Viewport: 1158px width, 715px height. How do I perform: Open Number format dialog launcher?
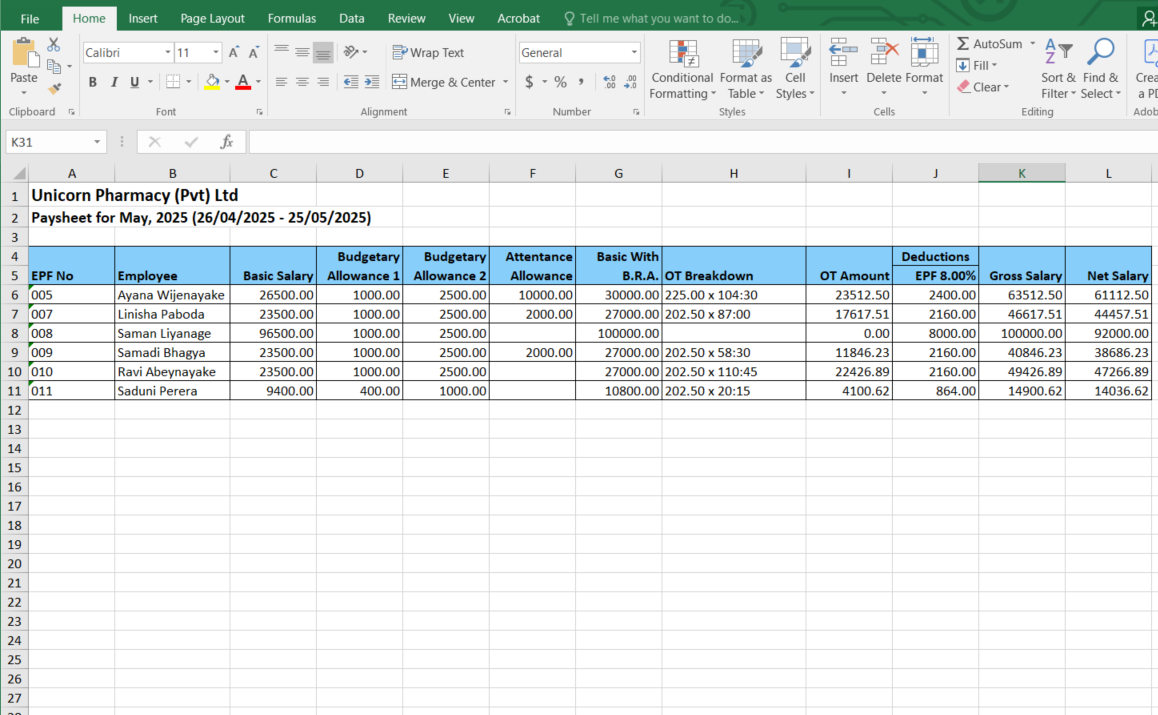(x=636, y=112)
